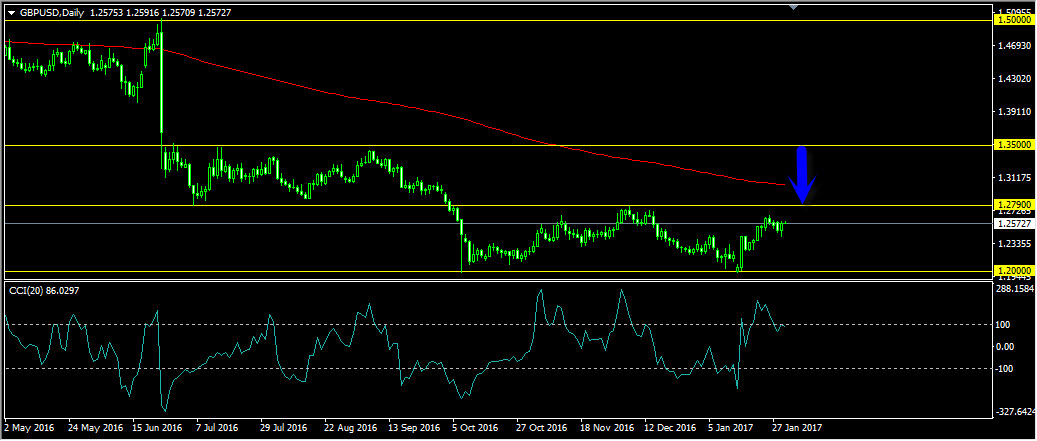Click the 18 Nov 2016 date label
The image size is (1037, 441).
[x=605, y=428]
